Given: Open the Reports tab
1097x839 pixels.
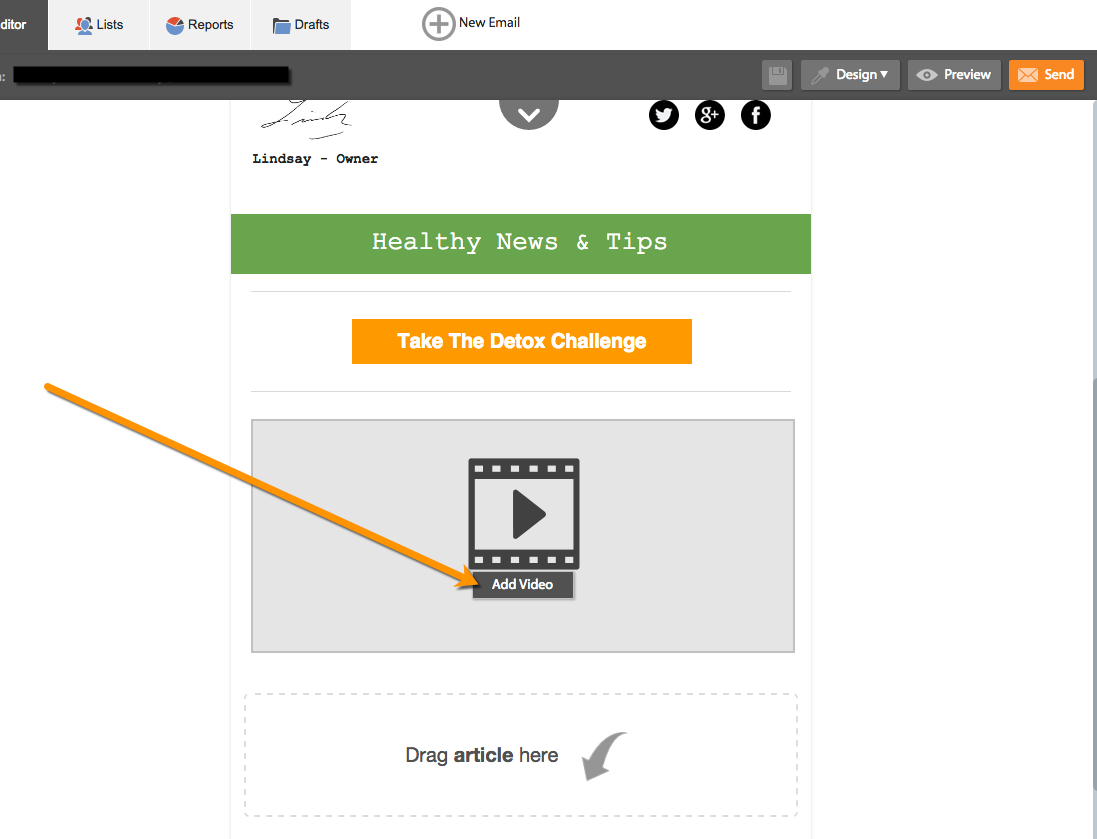Looking at the screenshot, I should (199, 24).
